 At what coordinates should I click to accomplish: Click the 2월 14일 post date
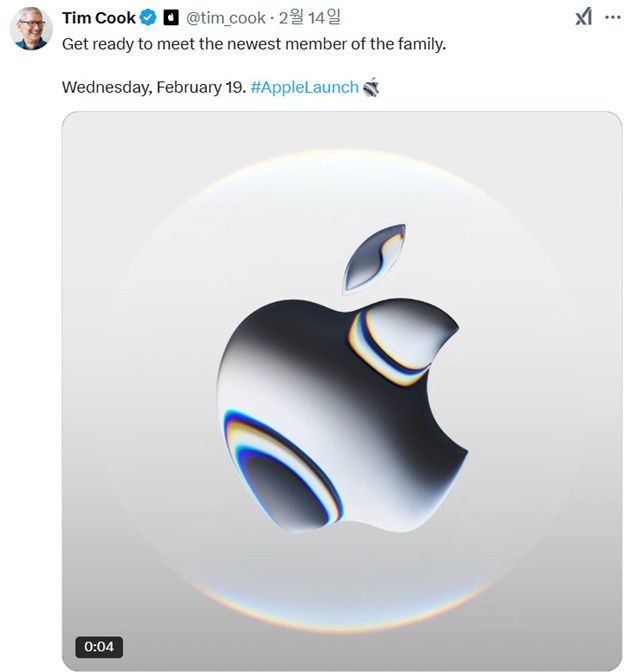click(310, 18)
